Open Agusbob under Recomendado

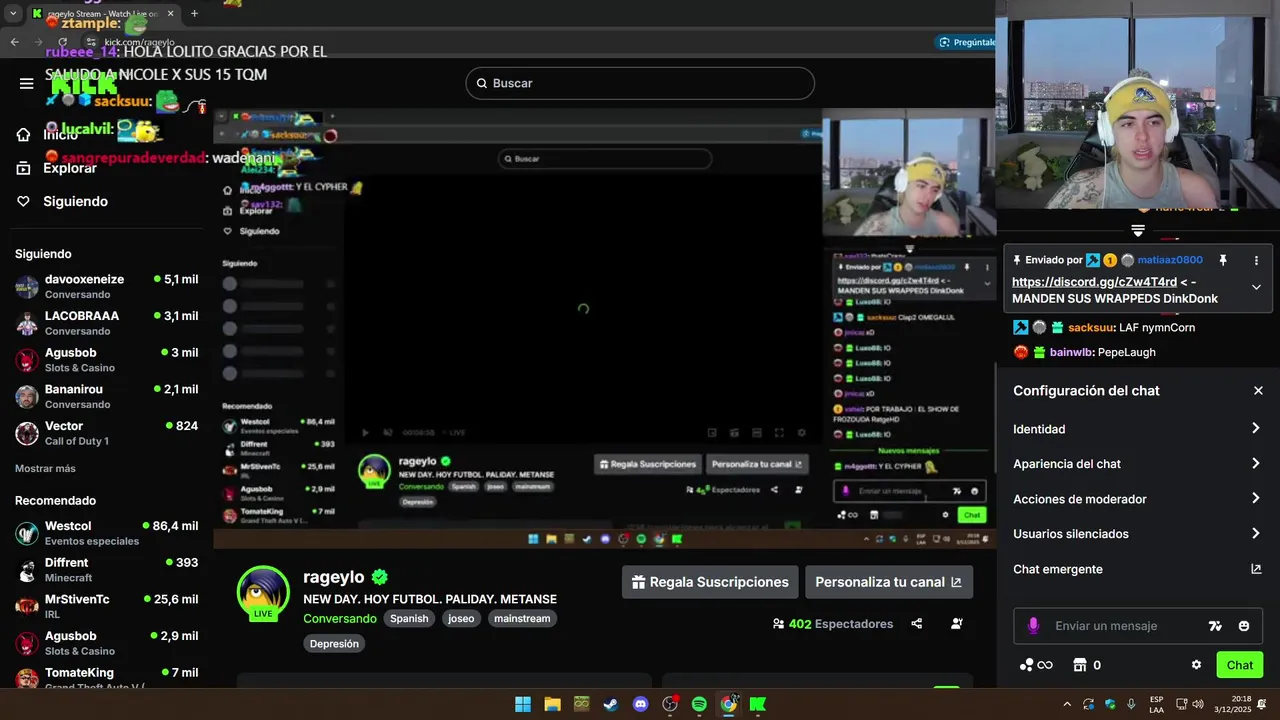pos(106,643)
